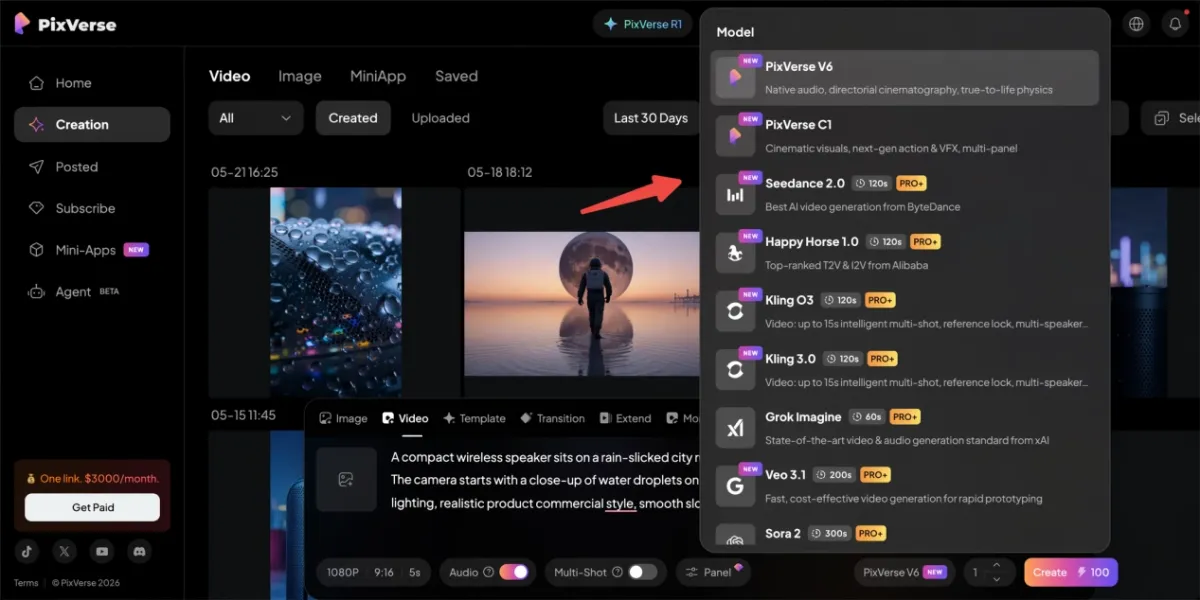
Task: Open the Agent robot sidebar icon
Action: click(x=36, y=292)
